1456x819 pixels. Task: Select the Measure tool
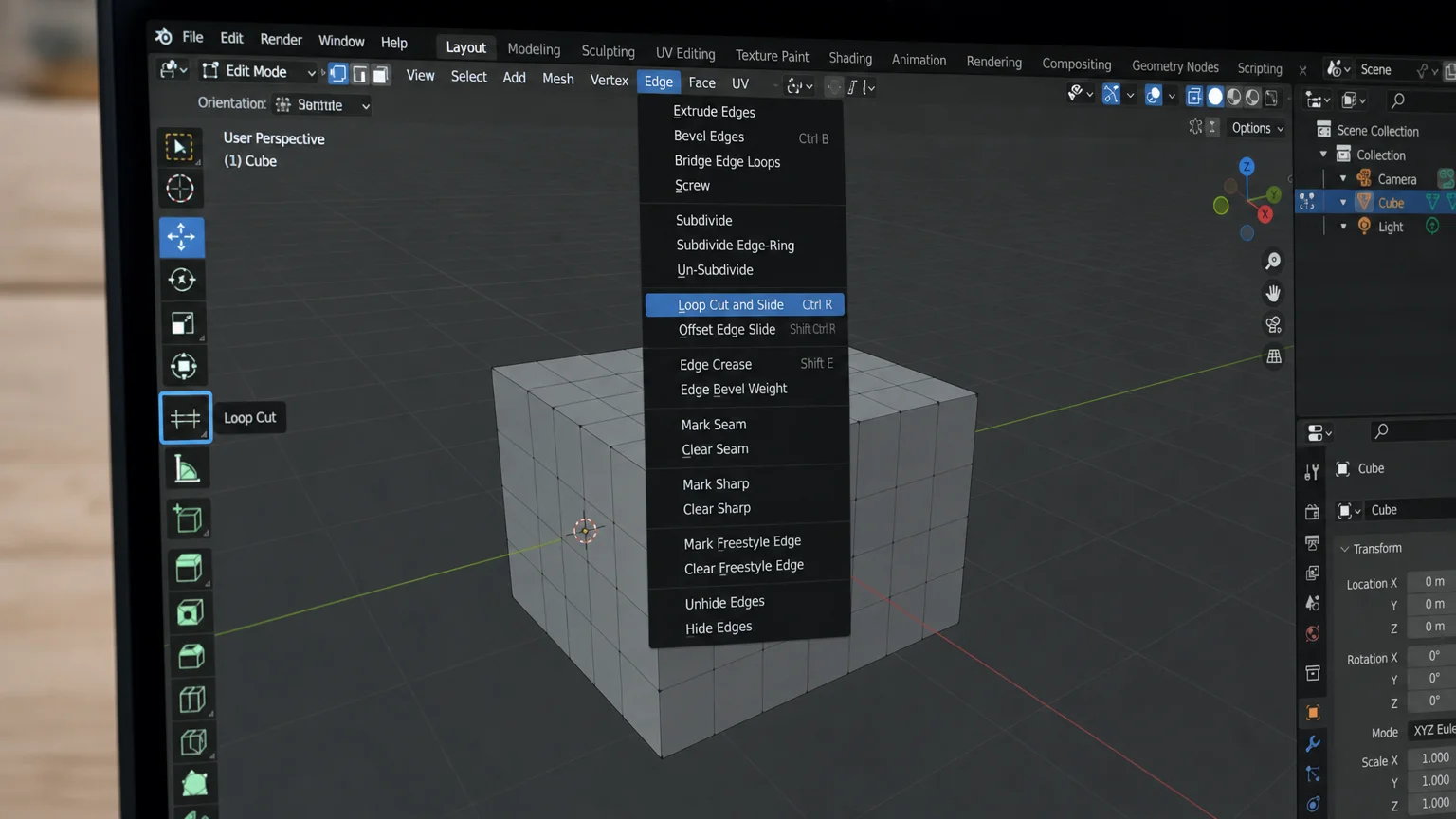pyautogui.click(x=187, y=468)
